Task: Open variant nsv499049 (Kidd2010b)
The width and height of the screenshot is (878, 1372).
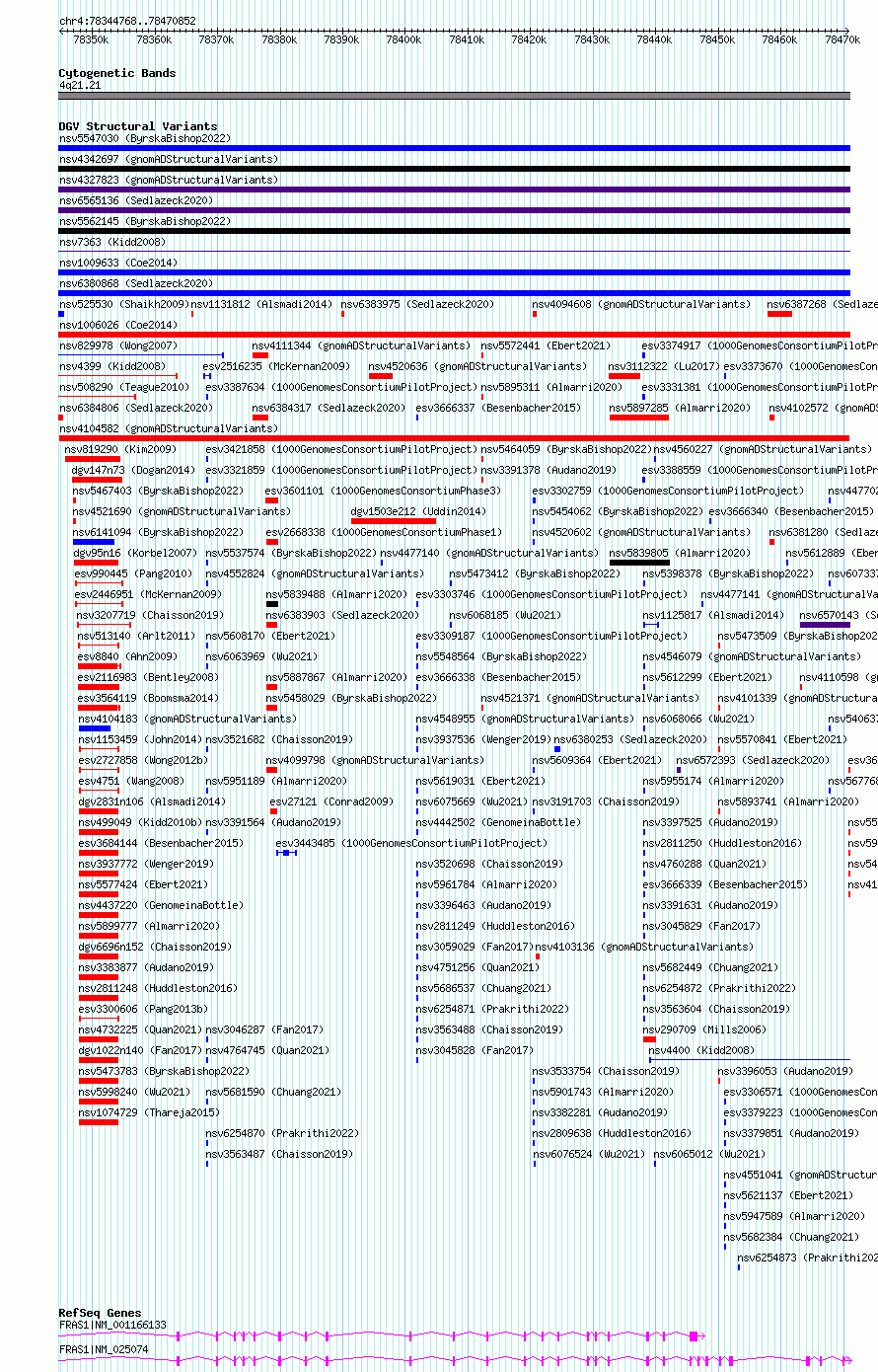Action: click(140, 822)
